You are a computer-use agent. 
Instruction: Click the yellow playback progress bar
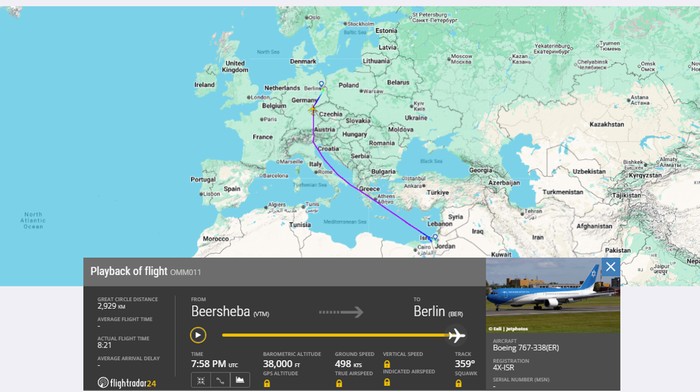[336, 335]
